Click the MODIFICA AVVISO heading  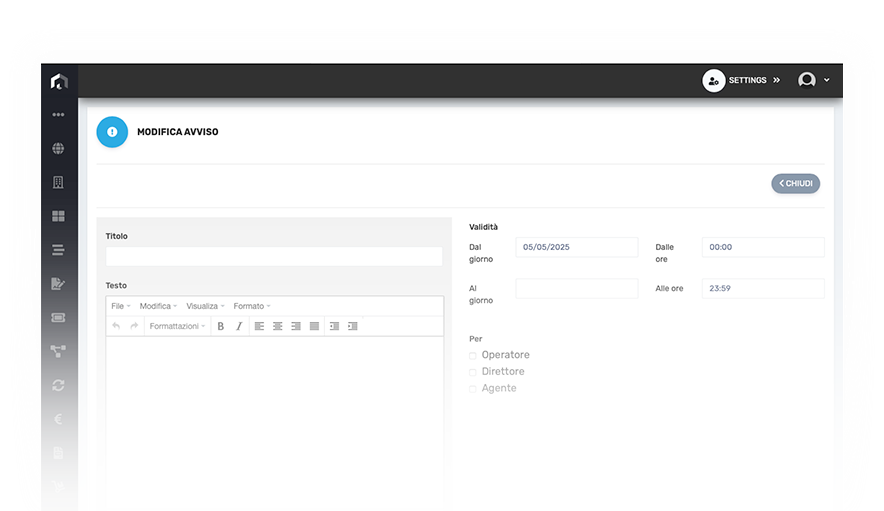(178, 132)
